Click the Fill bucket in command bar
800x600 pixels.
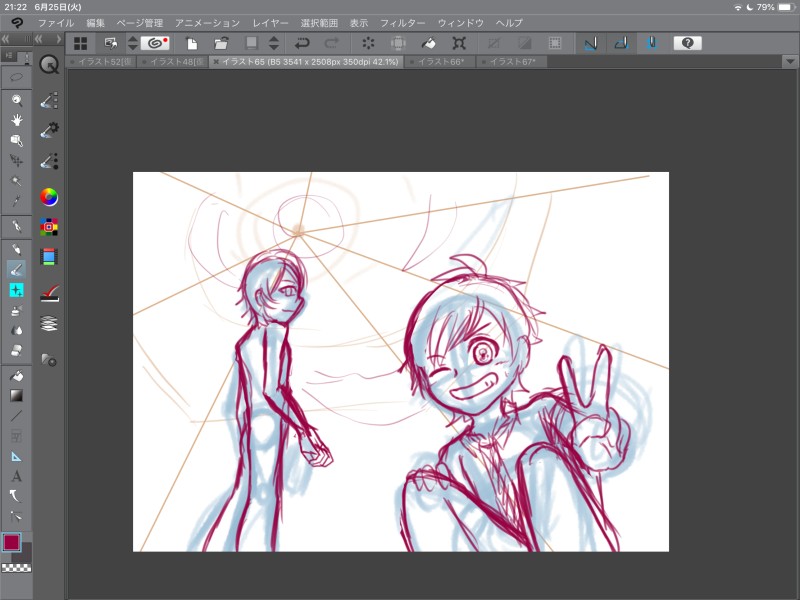(429, 43)
